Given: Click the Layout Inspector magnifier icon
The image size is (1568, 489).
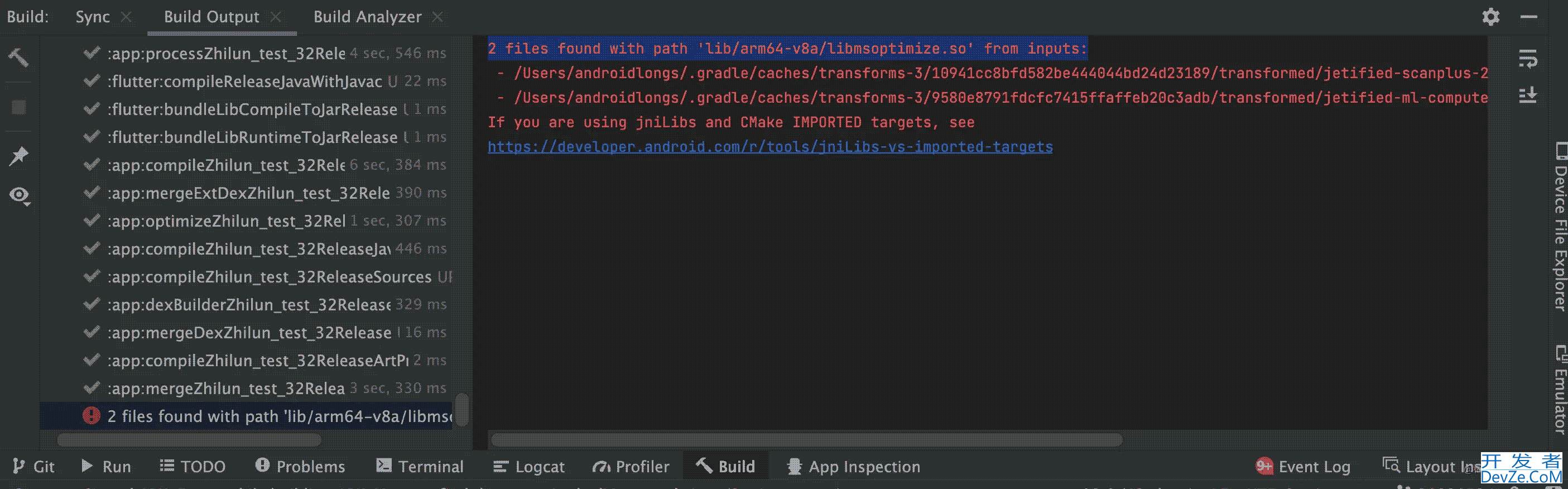Looking at the screenshot, I should tap(1392, 465).
